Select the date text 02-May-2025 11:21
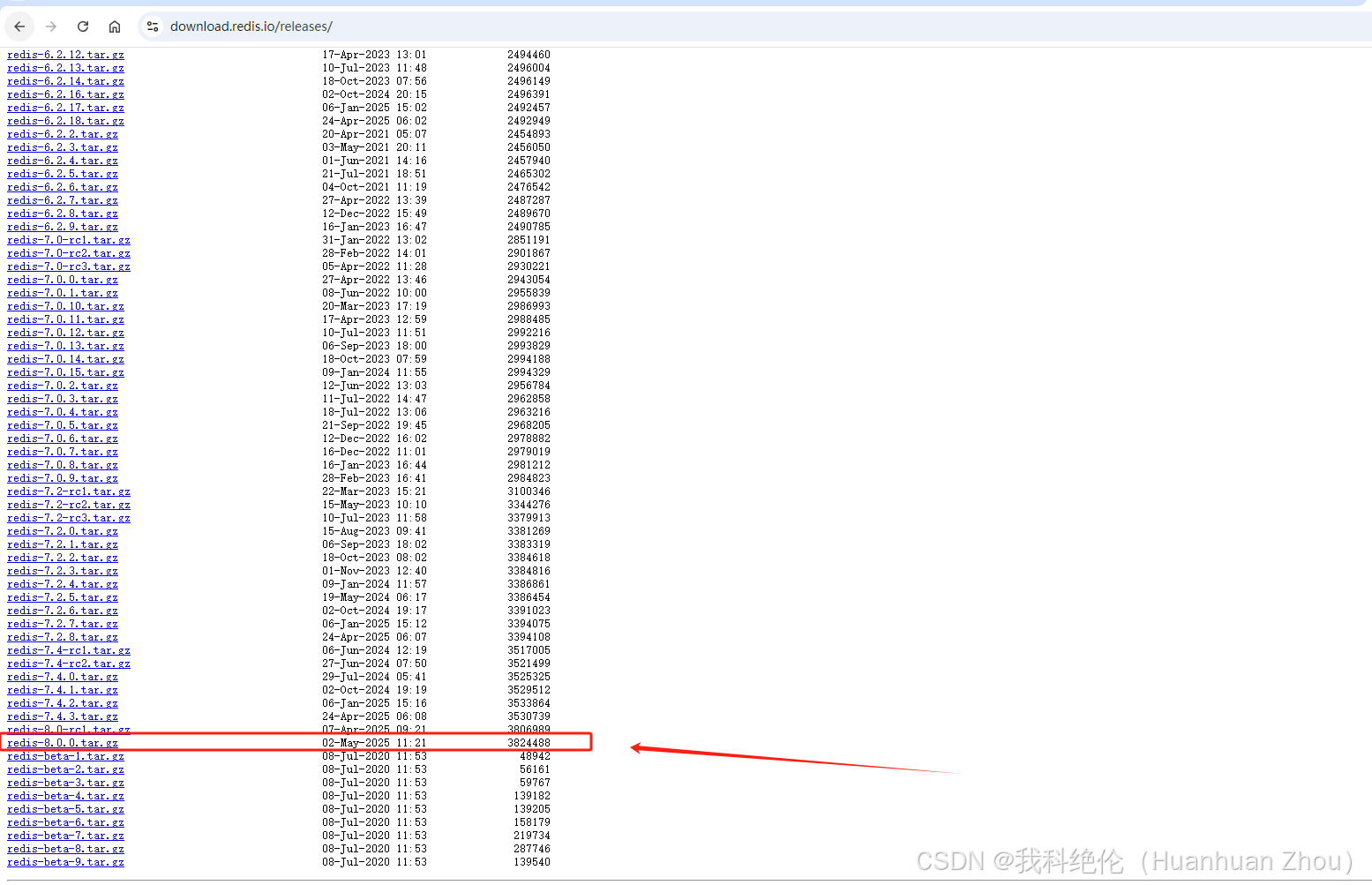Image resolution: width=1372 pixels, height=885 pixels. (374, 743)
